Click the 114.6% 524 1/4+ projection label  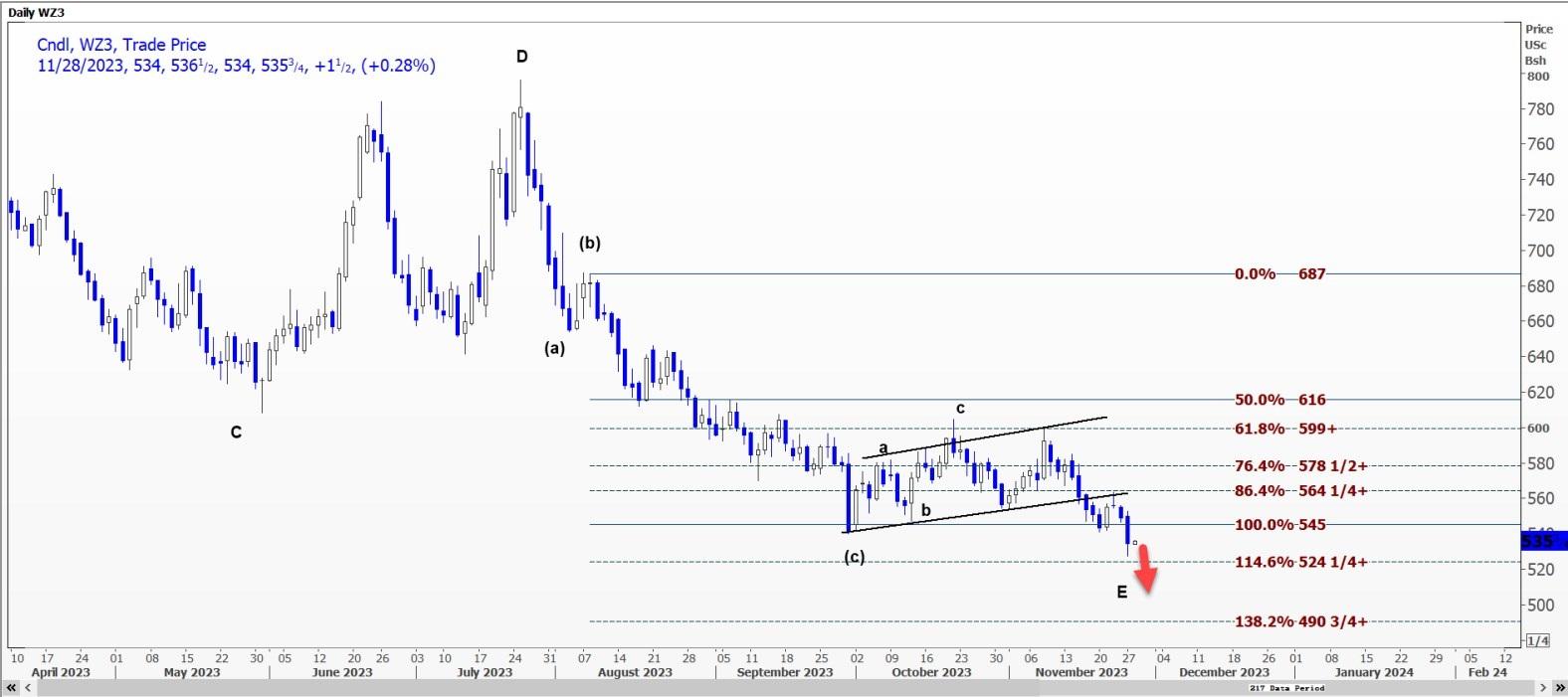1300,562
